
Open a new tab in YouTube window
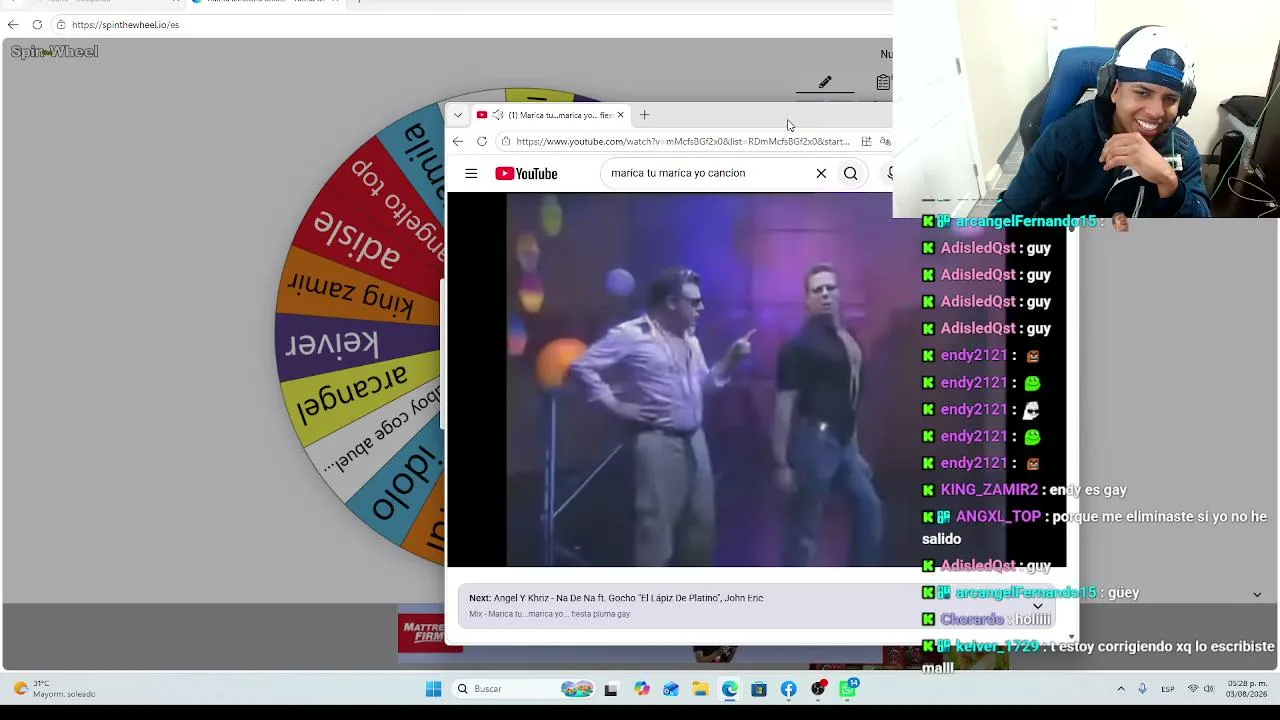644,115
